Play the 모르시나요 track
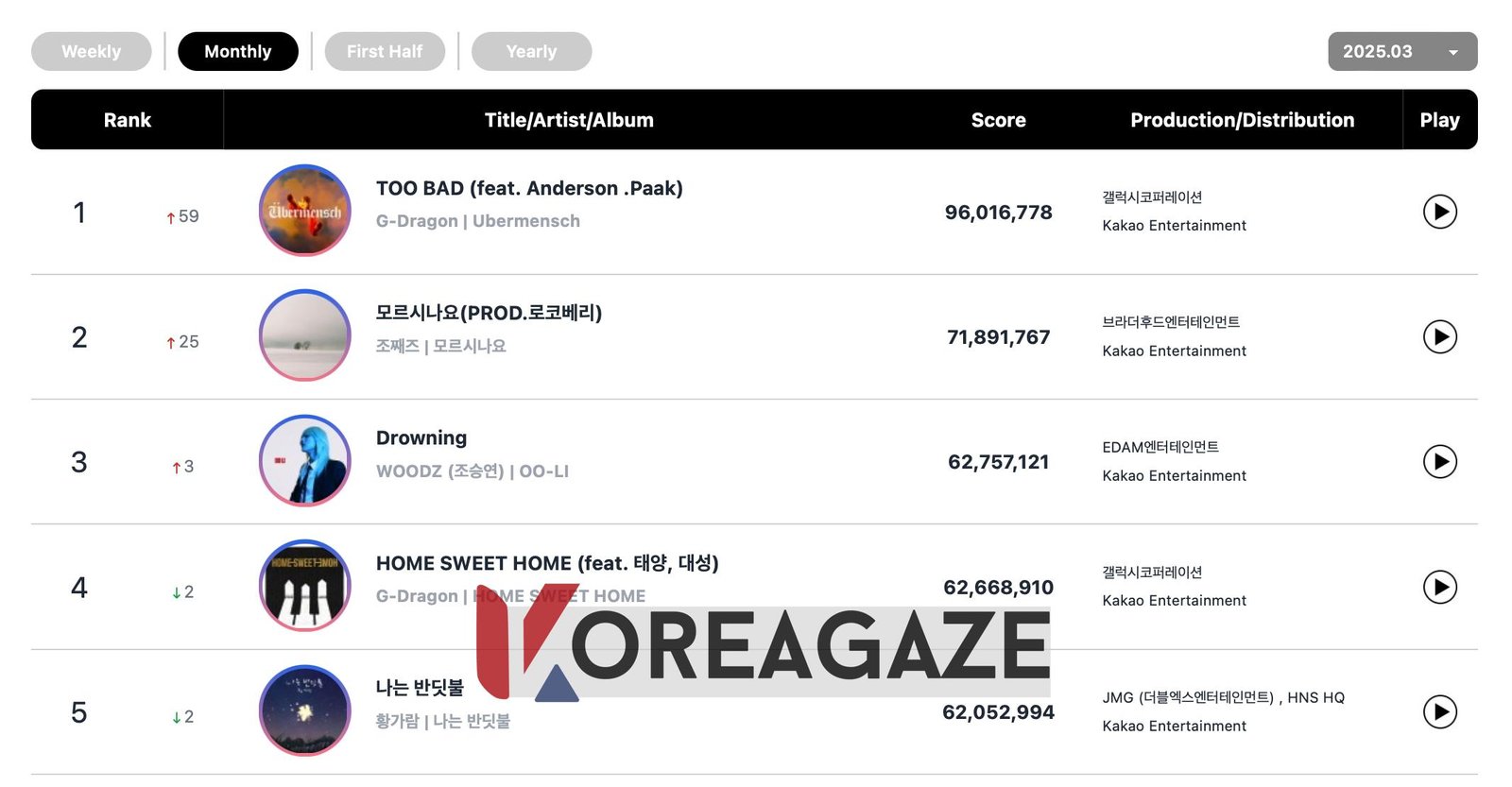This screenshot has width=1512, height=787. 1439,336
